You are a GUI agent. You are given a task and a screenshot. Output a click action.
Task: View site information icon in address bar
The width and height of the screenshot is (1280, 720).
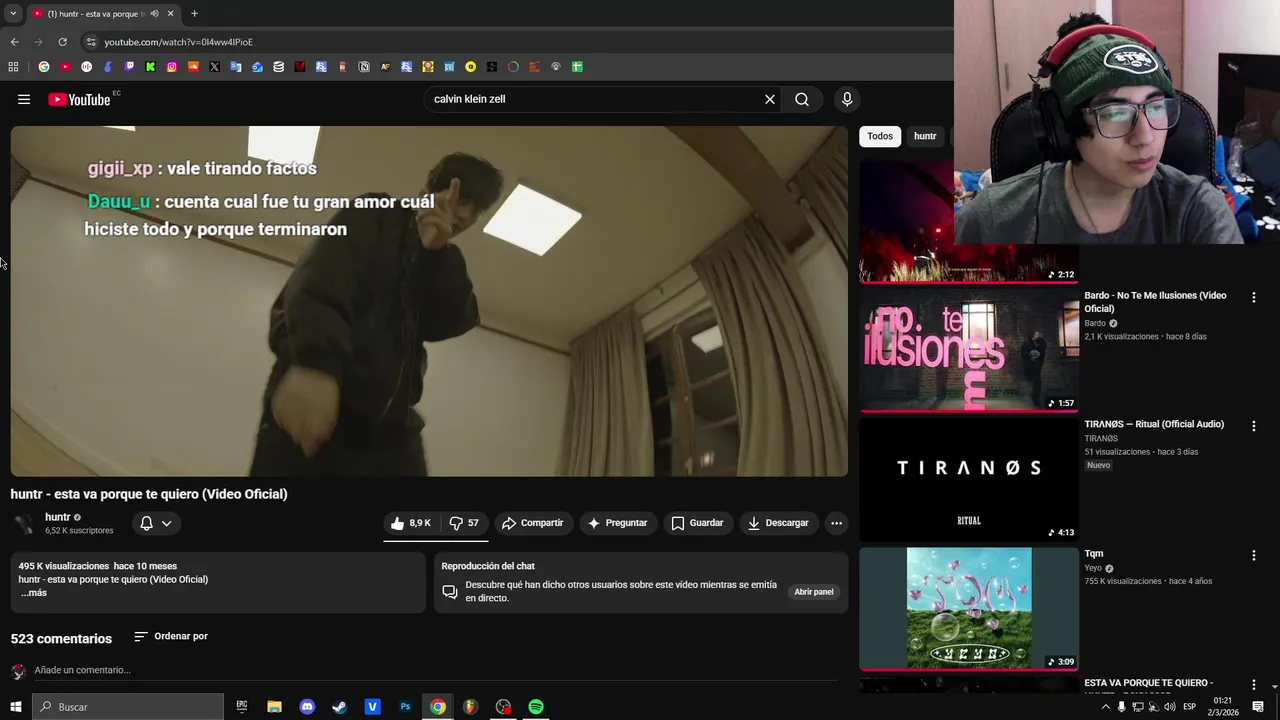tap(91, 42)
